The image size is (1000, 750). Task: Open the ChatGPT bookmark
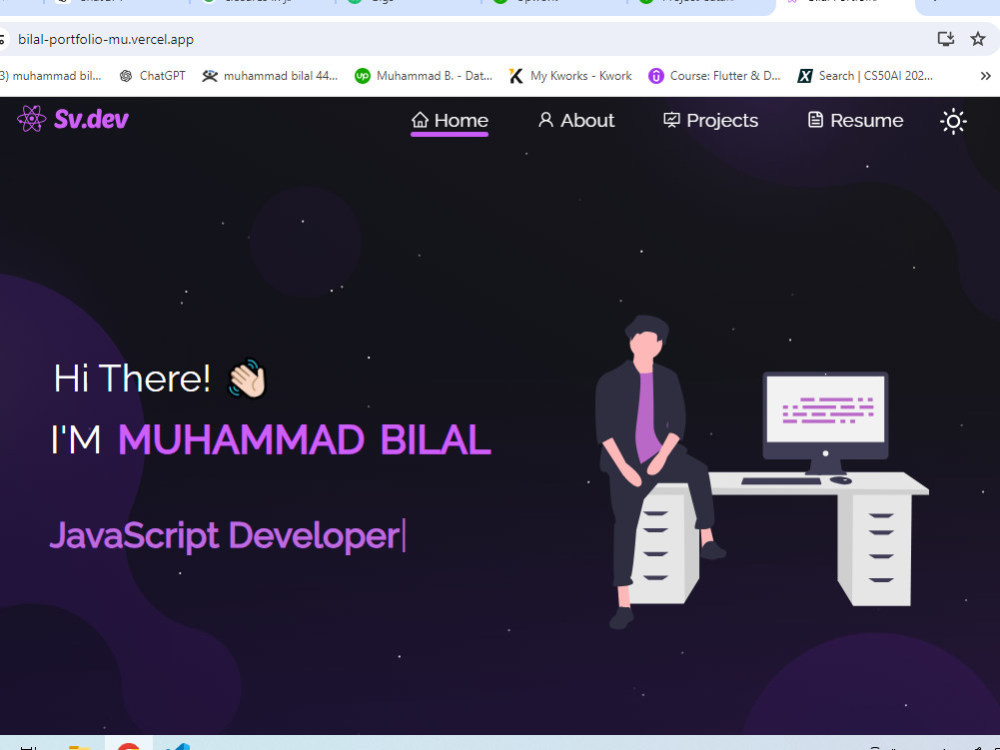click(x=152, y=76)
